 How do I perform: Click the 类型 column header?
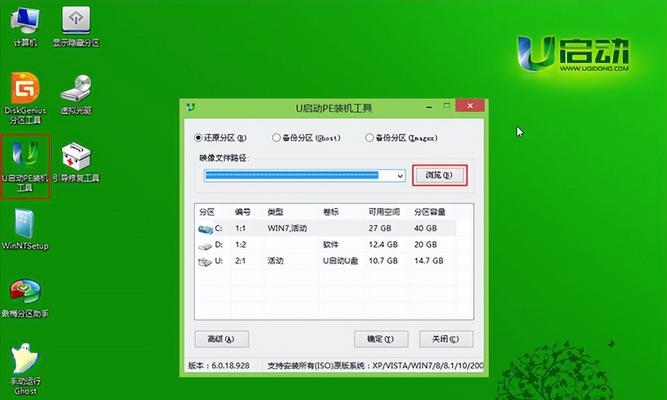pos(275,212)
